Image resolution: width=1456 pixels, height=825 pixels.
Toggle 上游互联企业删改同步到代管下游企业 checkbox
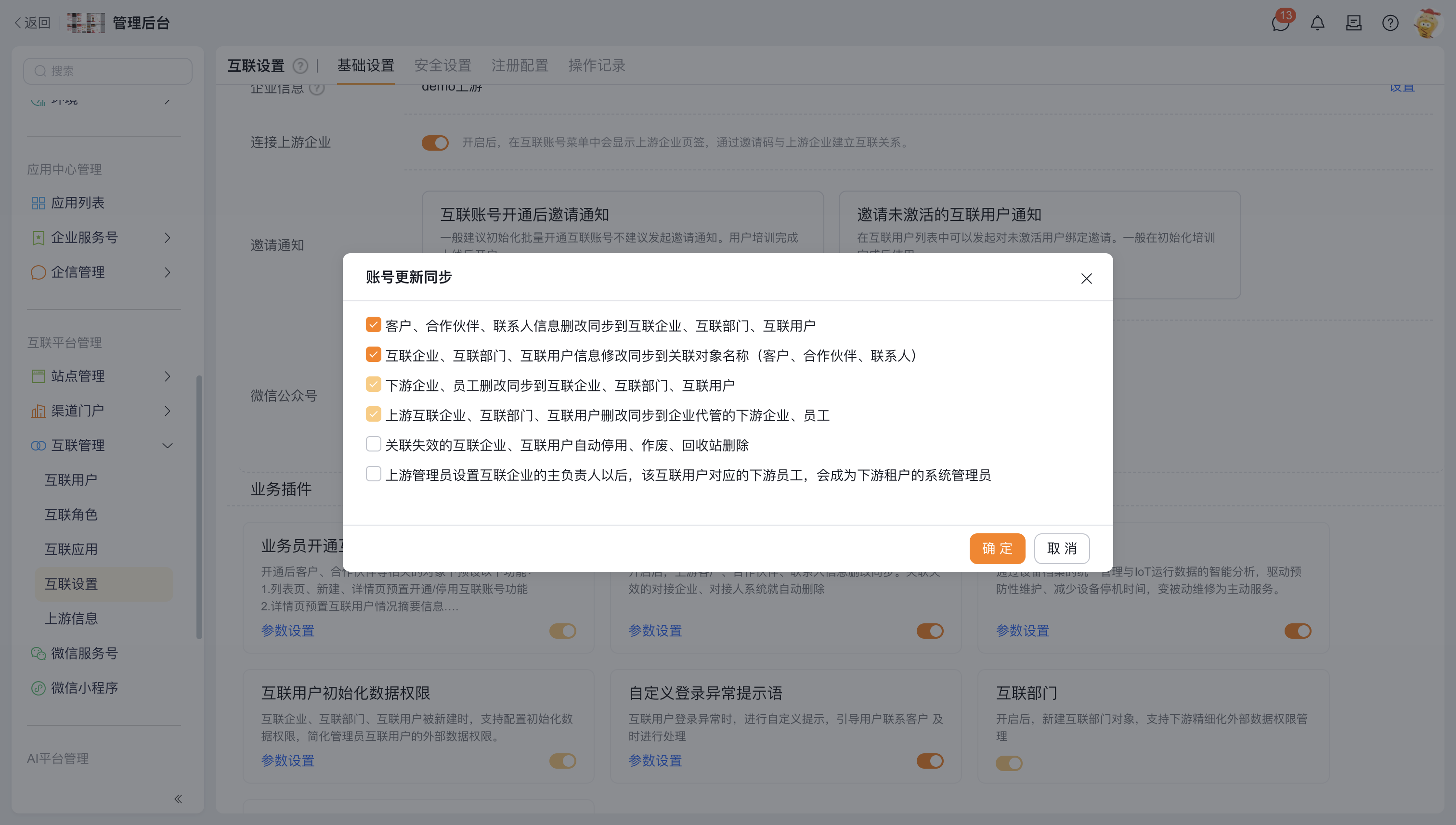coord(373,414)
